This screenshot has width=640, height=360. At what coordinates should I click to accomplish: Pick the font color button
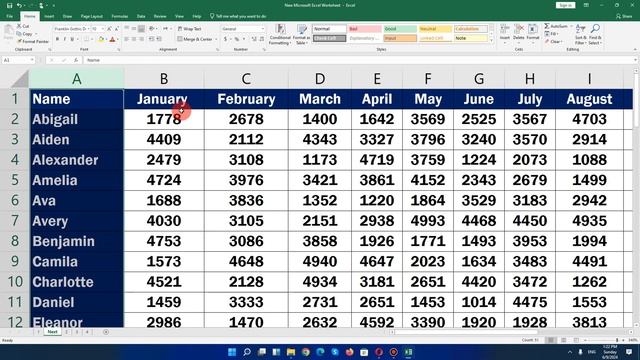point(112,39)
